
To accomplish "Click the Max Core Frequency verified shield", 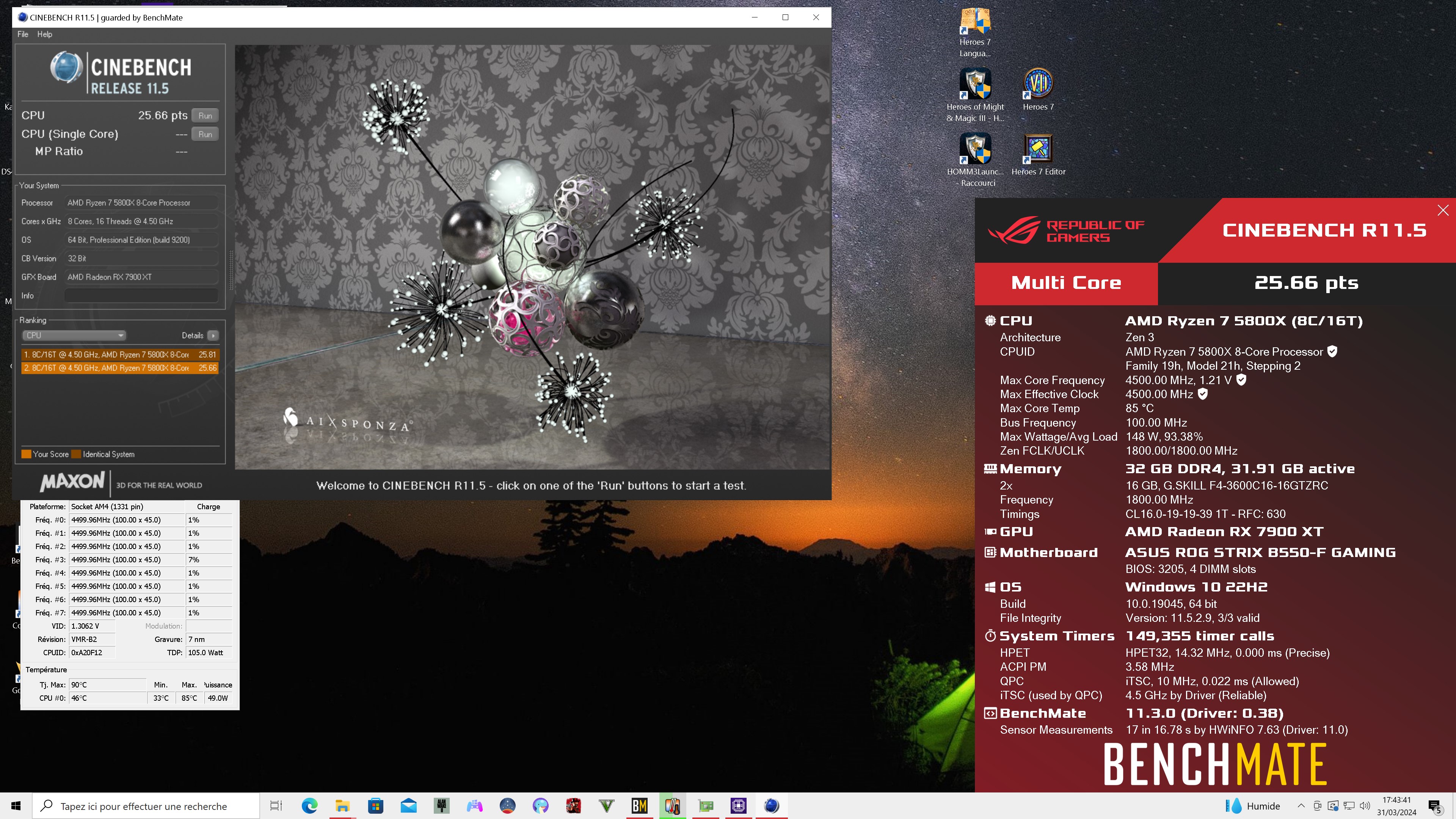I will coord(1241,380).
